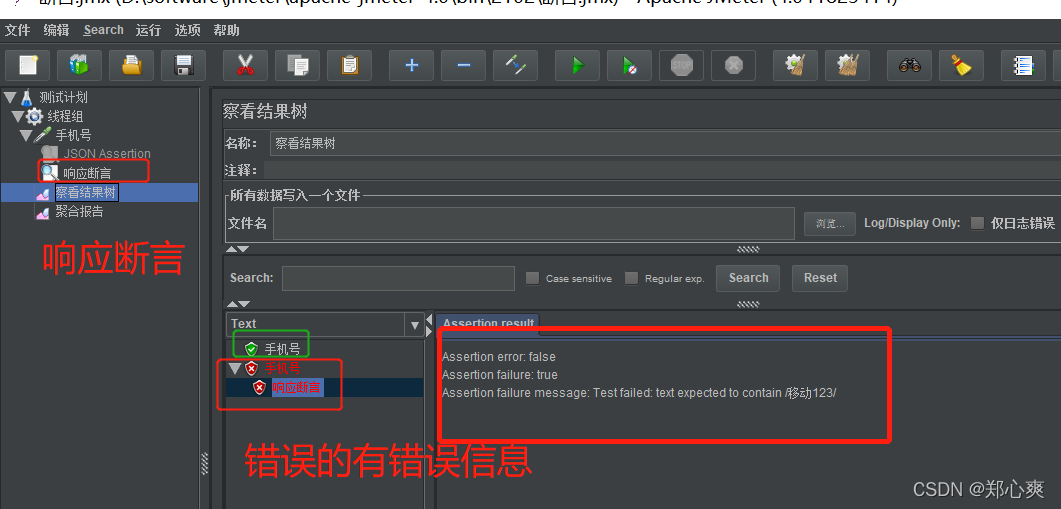The image size is (1061, 509).
Task: Click the 浏览... browse button
Action: [830, 224]
